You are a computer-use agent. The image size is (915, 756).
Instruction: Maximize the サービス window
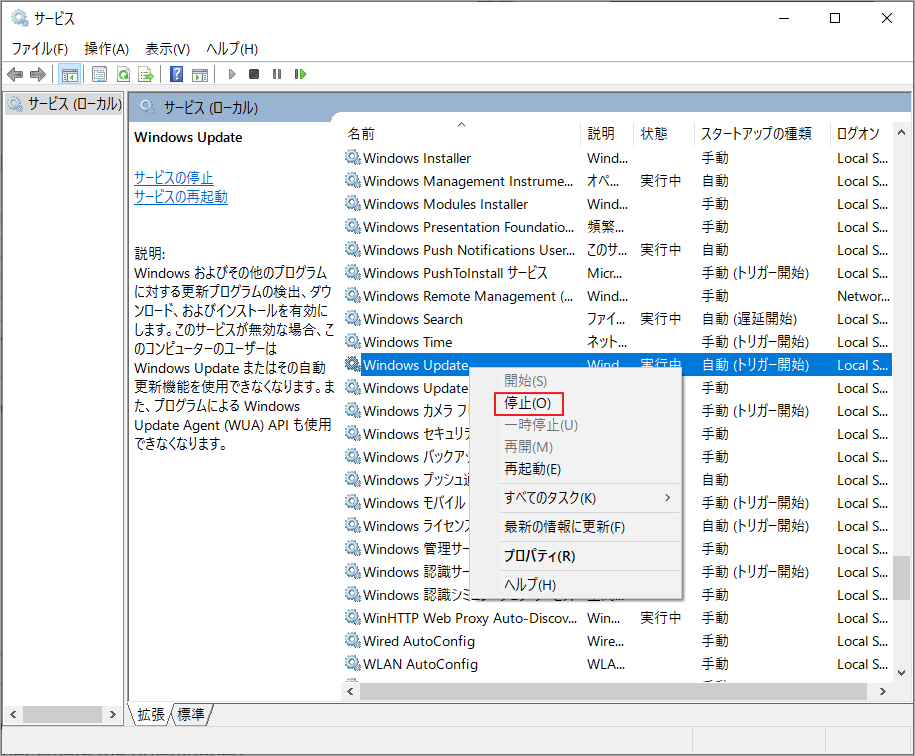[835, 18]
